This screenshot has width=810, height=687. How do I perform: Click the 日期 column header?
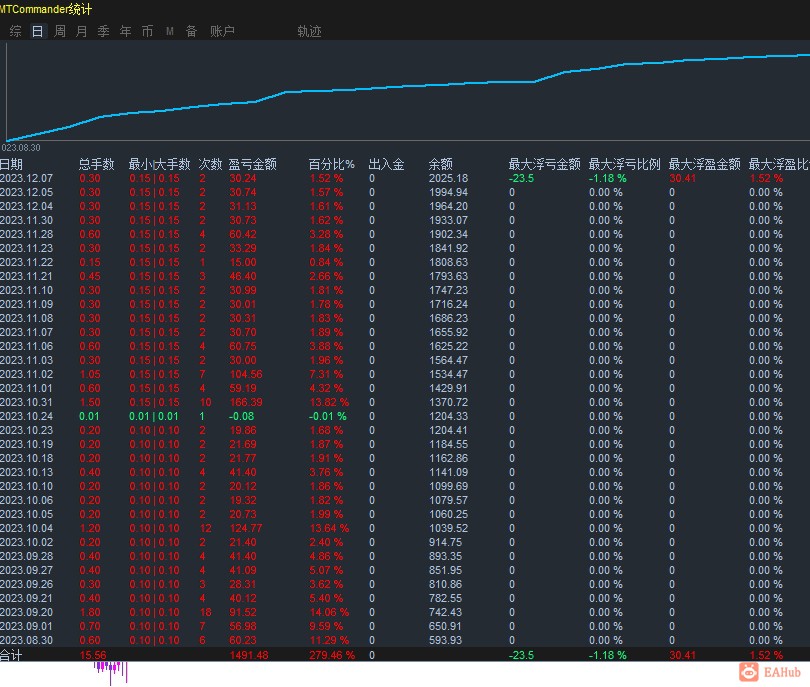pos(11,164)
